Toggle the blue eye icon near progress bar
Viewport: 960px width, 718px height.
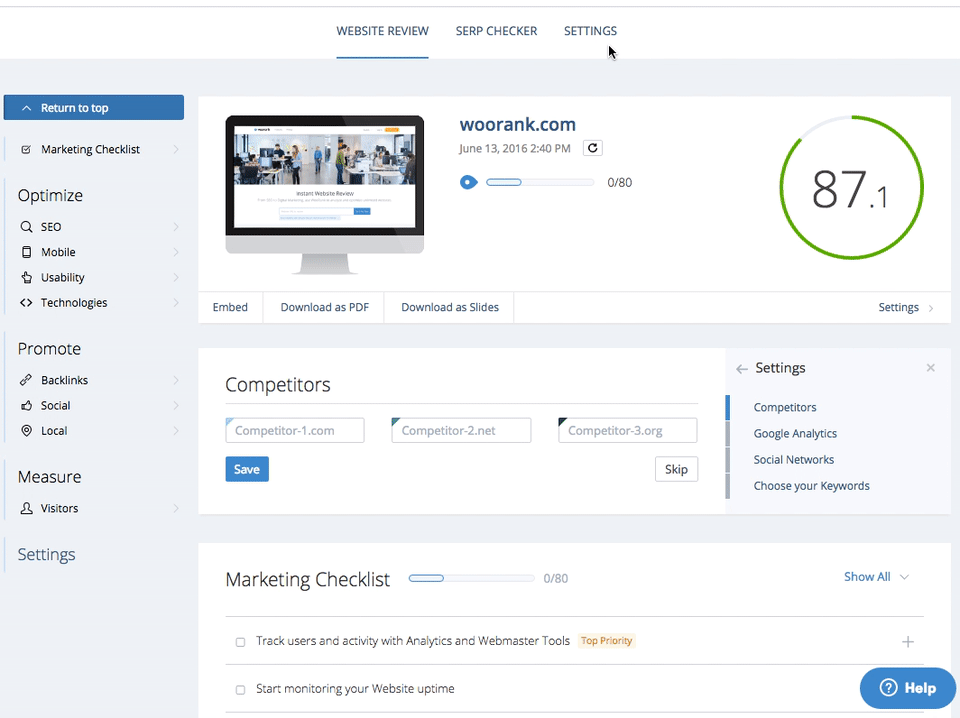click(x=468, y=182)
